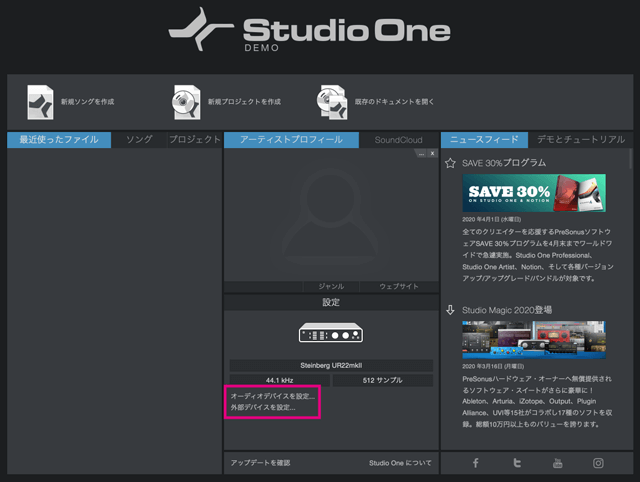Click the 2020年3月16日 news date
This screenshot has width=640, height=482.
point(493,366)
